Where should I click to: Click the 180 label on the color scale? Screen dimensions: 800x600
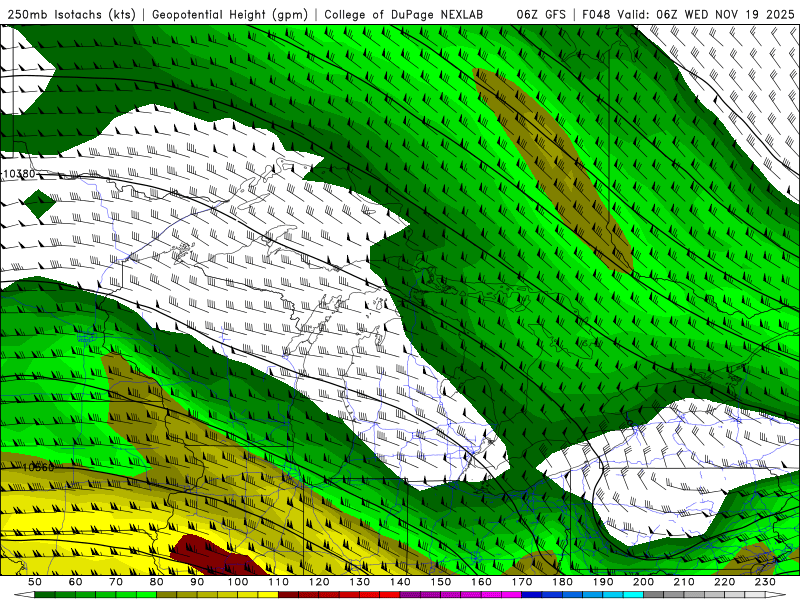click(562, 582)
